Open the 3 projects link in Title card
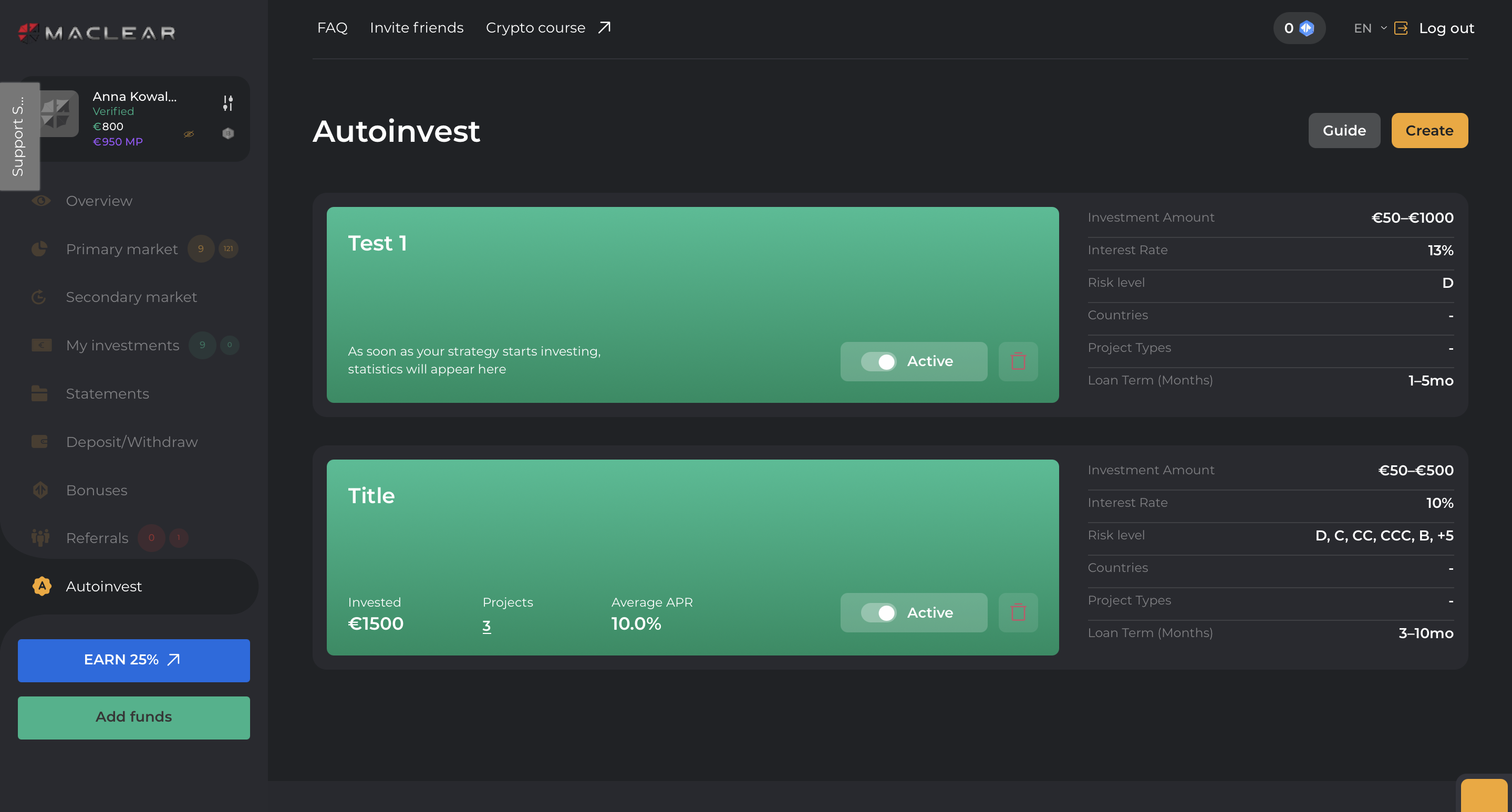Screen dimensions: 1512x812 486,626
